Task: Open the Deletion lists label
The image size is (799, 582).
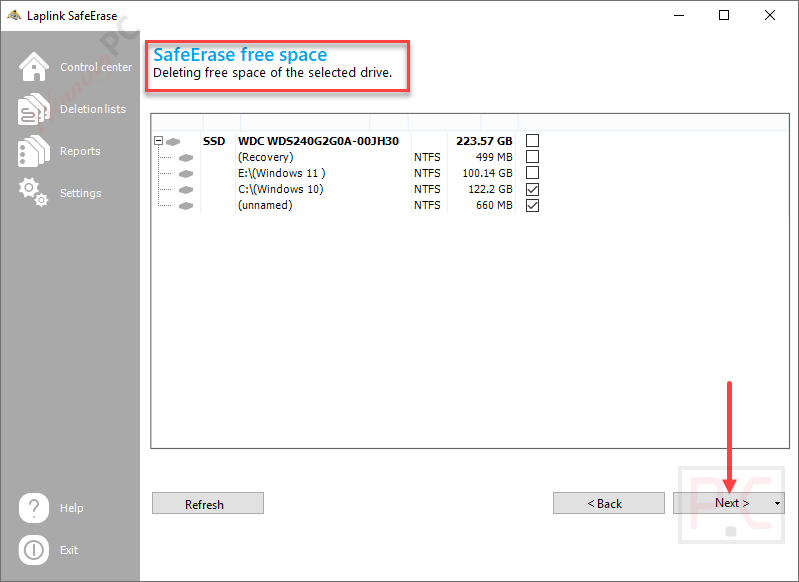Action: [93, 109]
